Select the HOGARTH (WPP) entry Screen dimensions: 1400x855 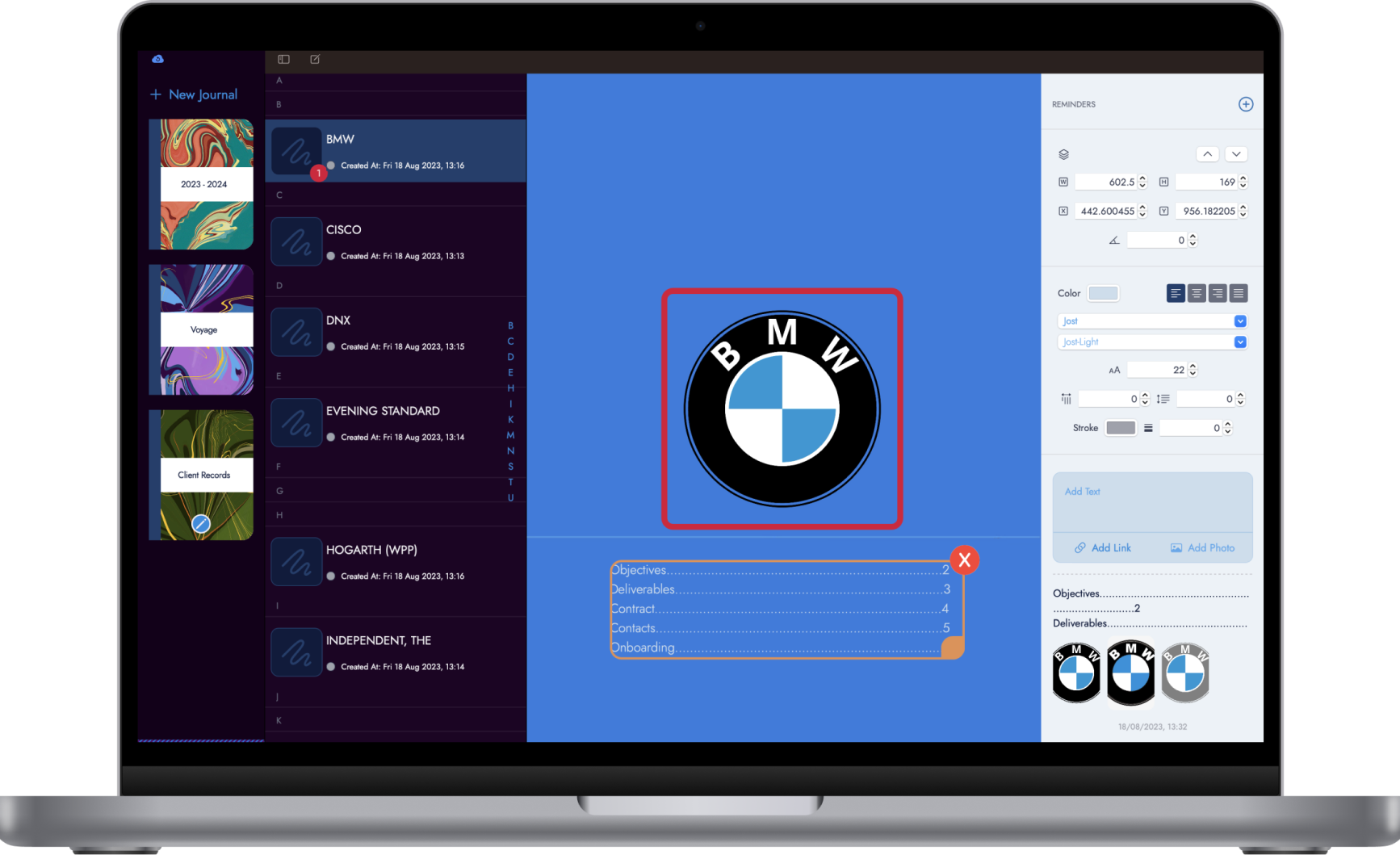[x=396, y=561]
